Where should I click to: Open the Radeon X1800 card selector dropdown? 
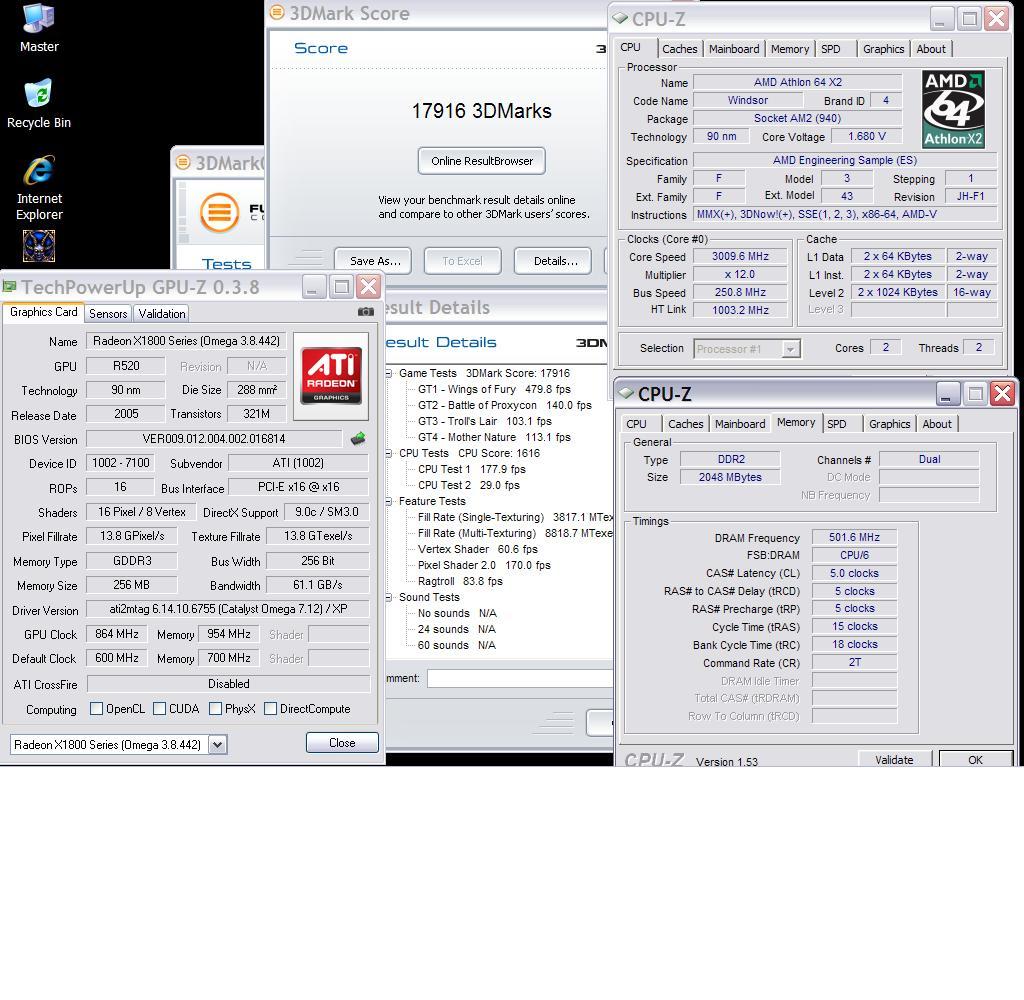click(x=218, y=744)
